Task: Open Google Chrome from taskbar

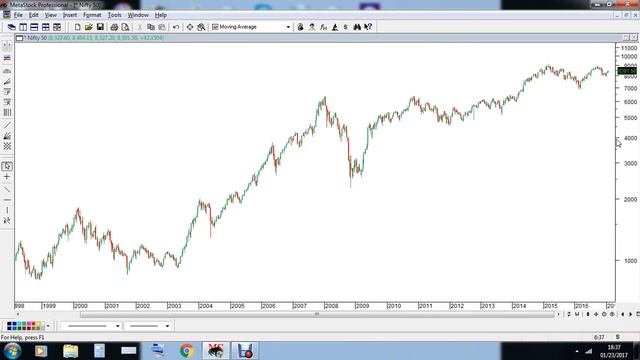Action: (x=187, y=351)
